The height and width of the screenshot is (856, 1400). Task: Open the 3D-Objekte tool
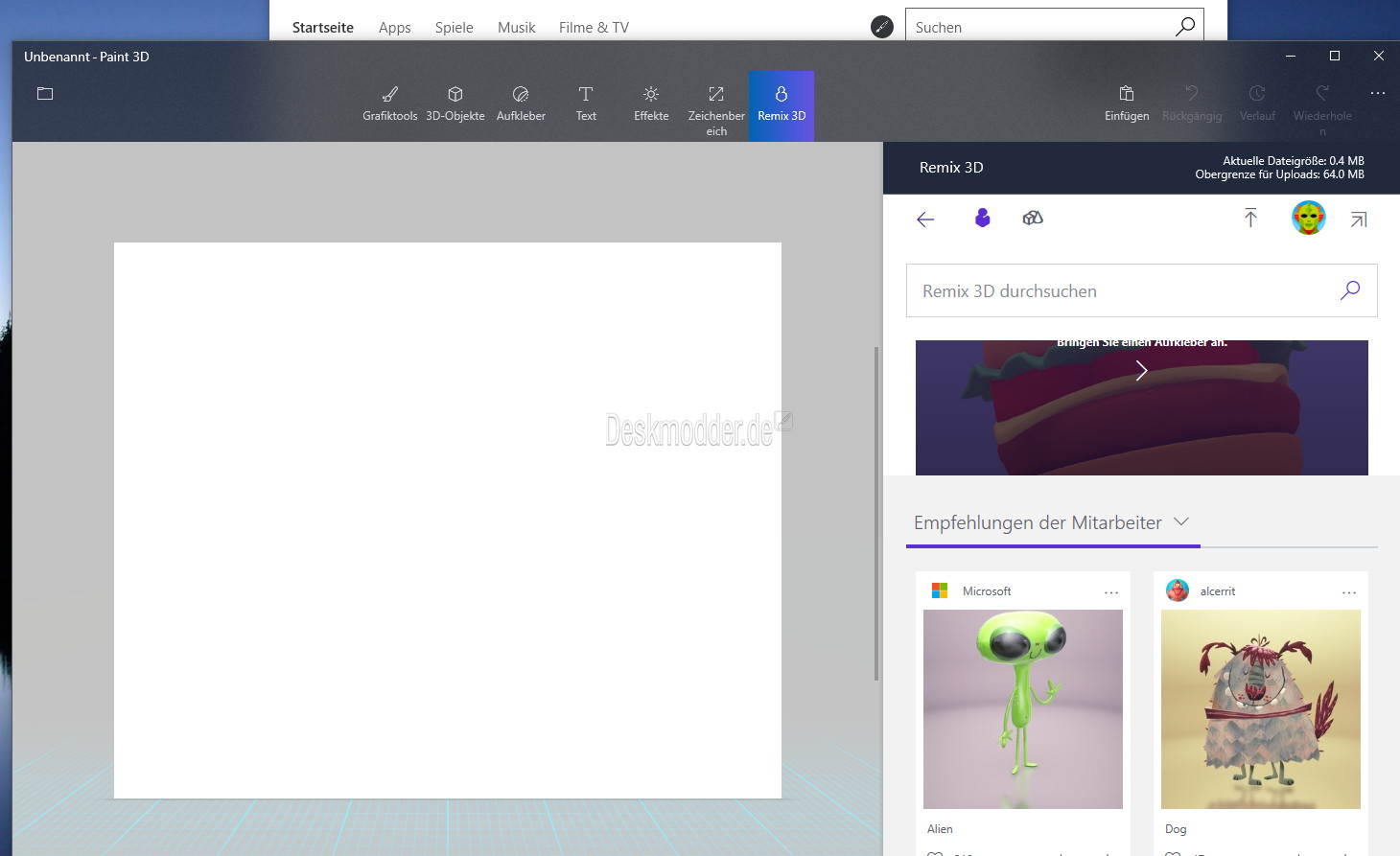[455, 104]
